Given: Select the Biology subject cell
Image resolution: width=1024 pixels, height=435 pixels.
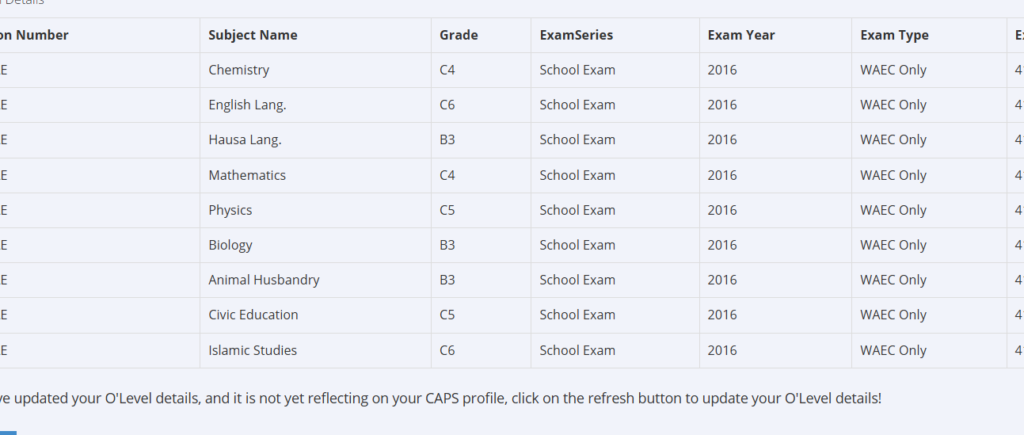Looking at the screenshot, I should pyautogui.click(x=230, y=245).
